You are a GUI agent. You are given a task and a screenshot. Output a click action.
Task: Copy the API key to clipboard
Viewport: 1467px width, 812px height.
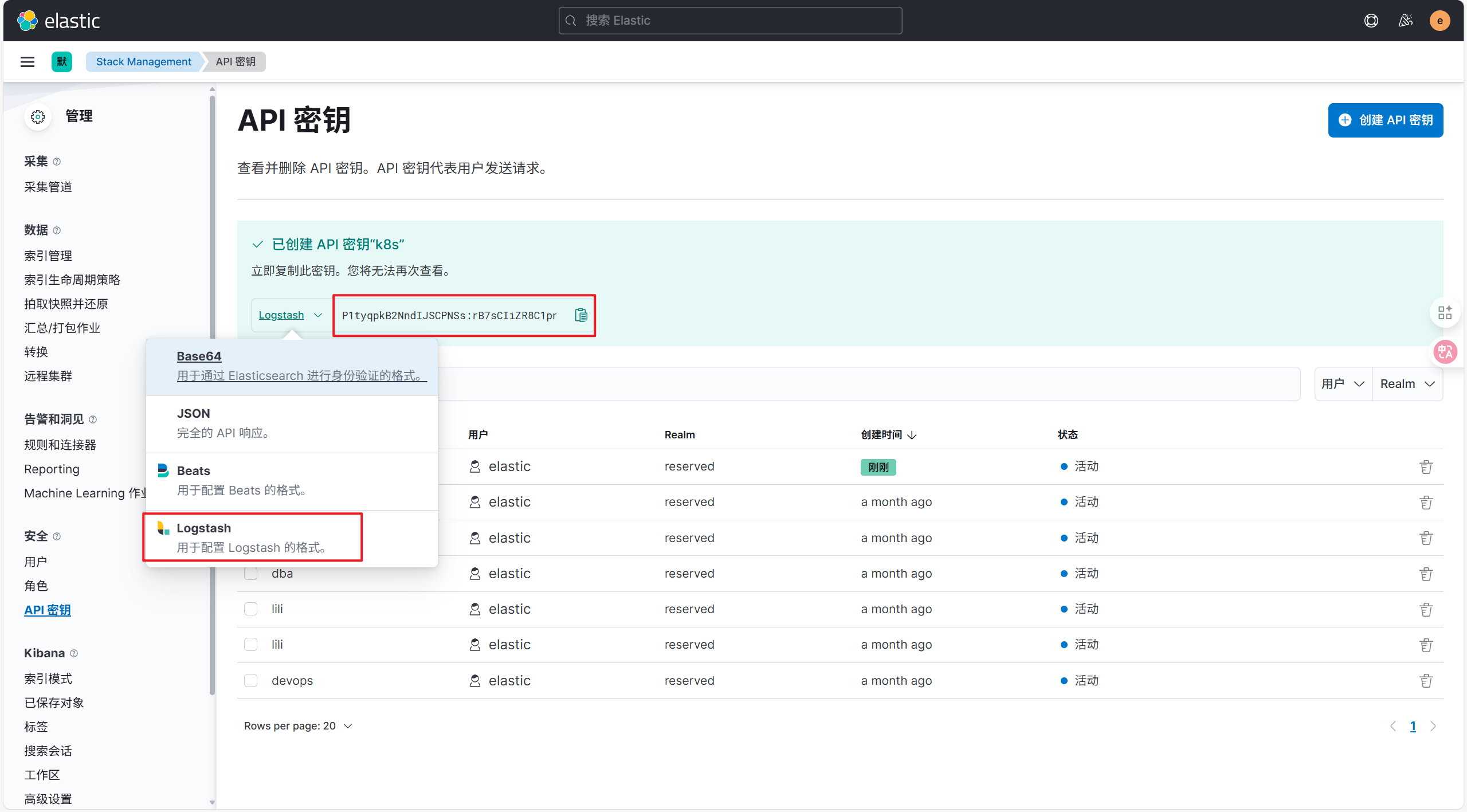tap(580, 315)
